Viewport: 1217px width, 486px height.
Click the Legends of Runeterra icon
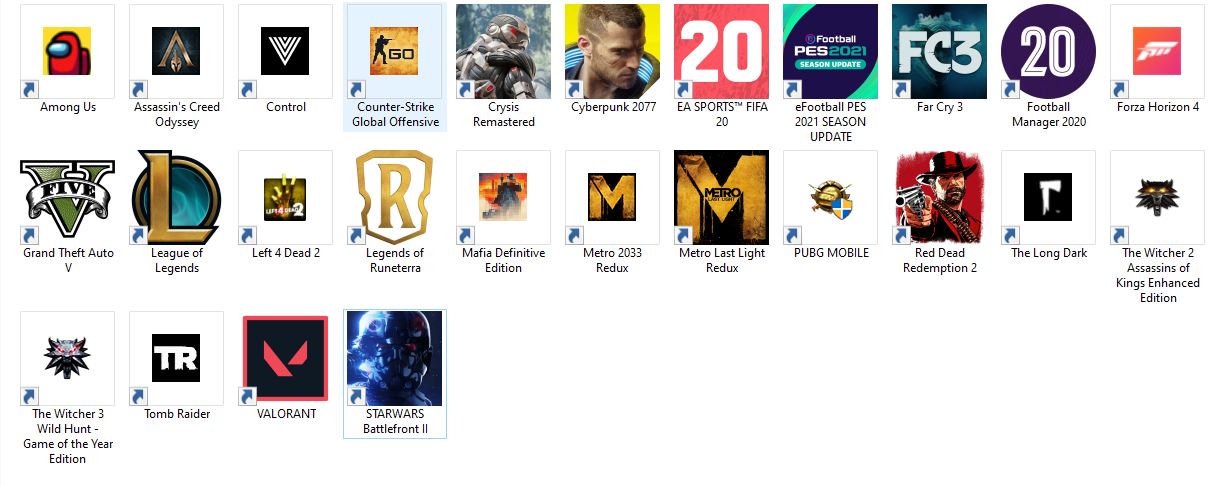point(395,197)
